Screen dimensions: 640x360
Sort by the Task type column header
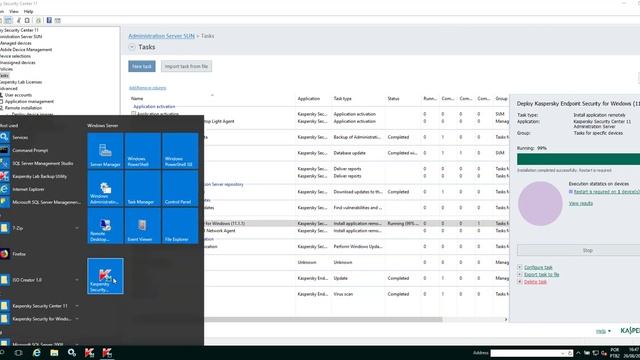pos(342,99)
